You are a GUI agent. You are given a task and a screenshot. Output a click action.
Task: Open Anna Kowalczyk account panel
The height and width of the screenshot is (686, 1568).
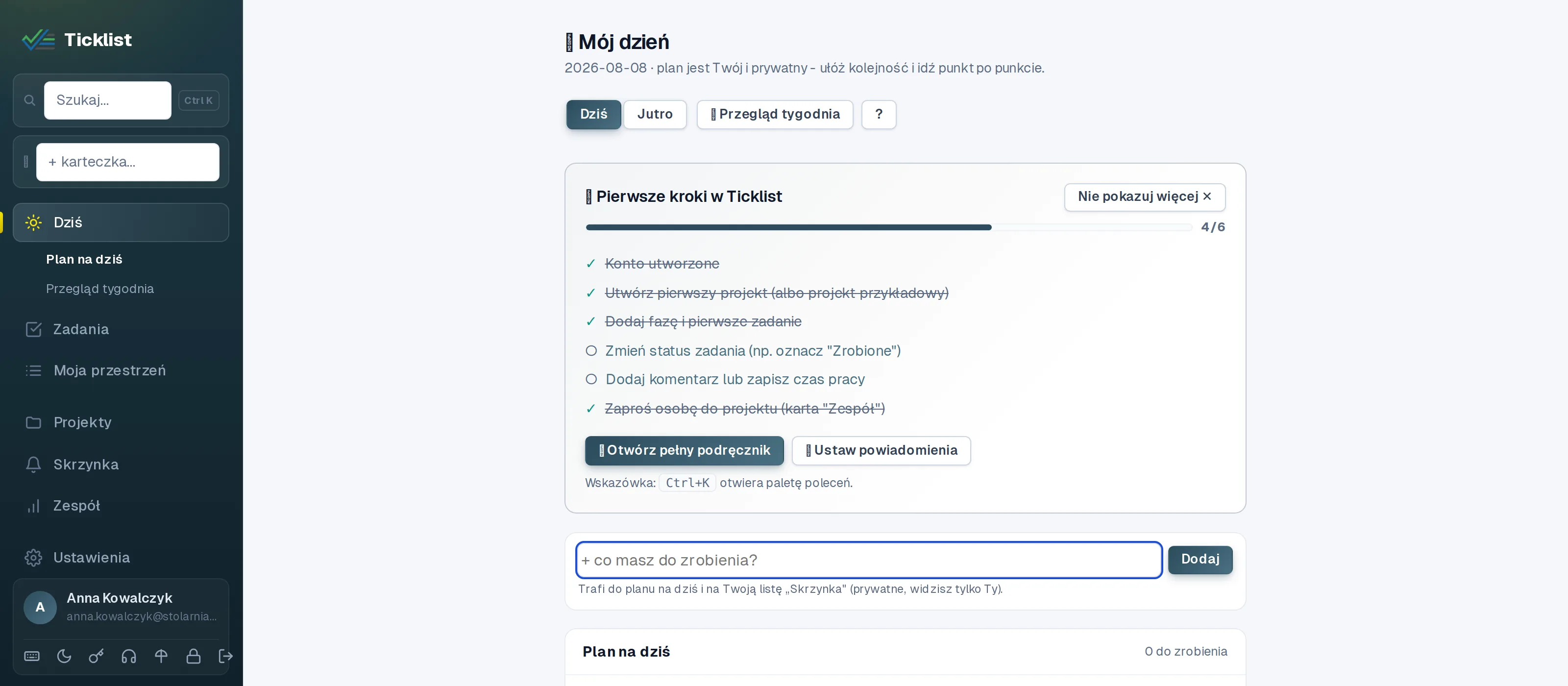coord(121,607)
